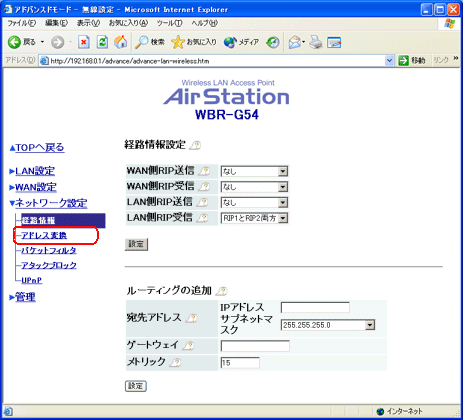Open WAN側RIP送信 dropdown
The height and width of the screenshot is (420, 463).
point(254,171)
